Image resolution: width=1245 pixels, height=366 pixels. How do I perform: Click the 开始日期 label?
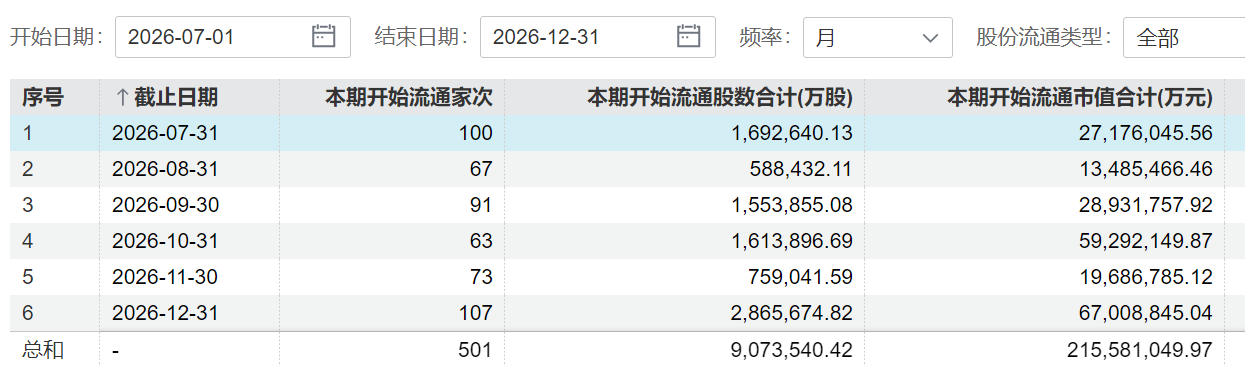(56, 37)
